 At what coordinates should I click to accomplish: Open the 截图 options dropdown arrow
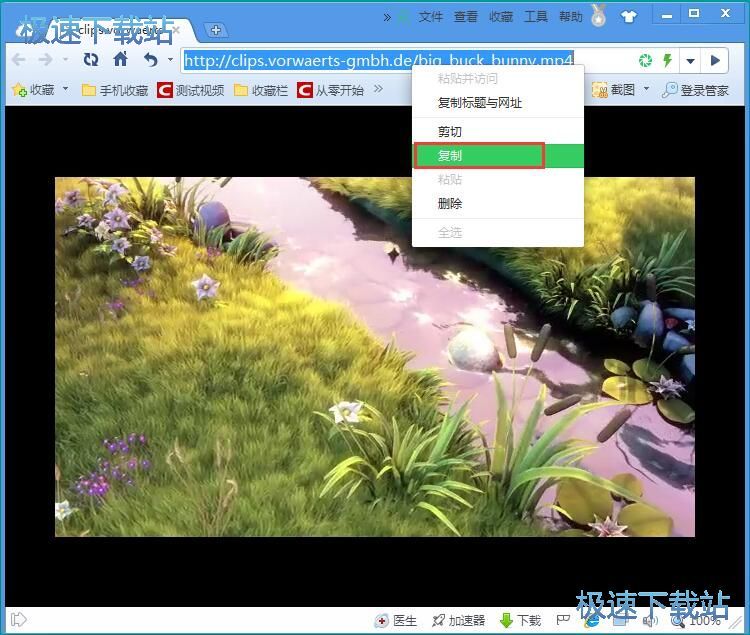(647, 89)
